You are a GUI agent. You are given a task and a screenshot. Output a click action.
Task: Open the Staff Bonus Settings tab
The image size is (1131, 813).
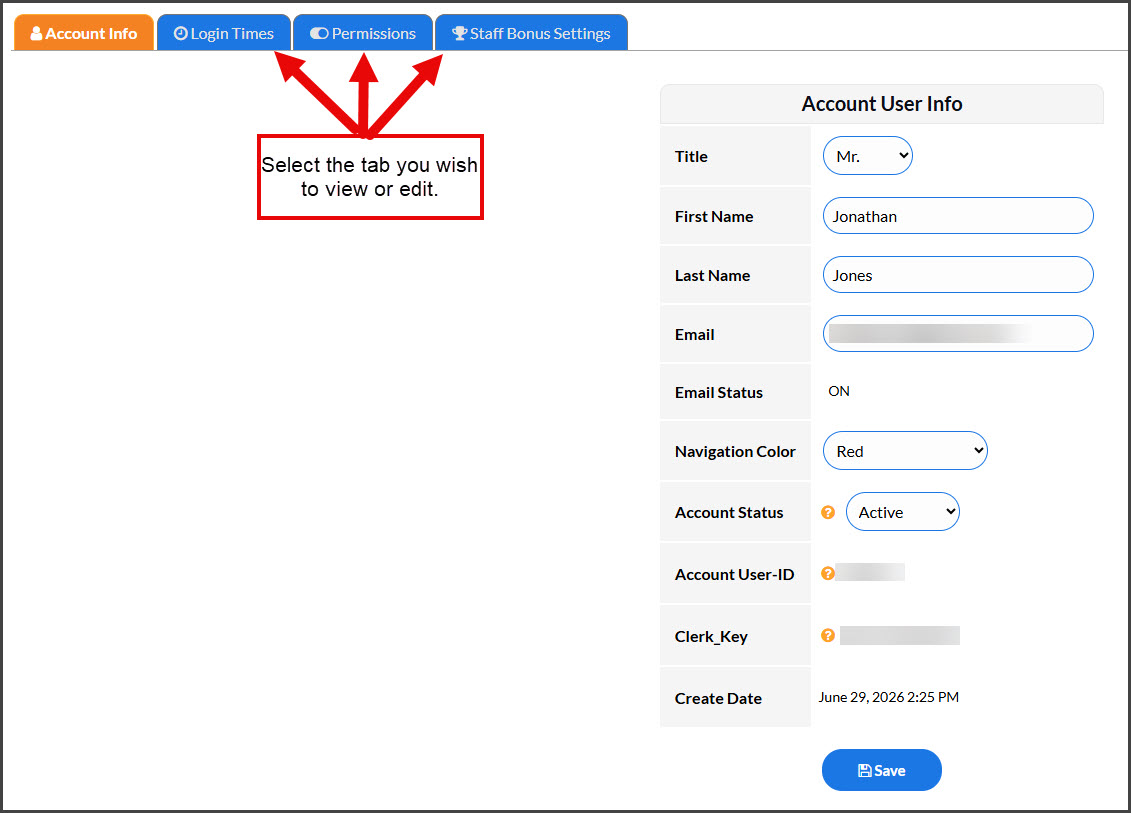[532, 33]
